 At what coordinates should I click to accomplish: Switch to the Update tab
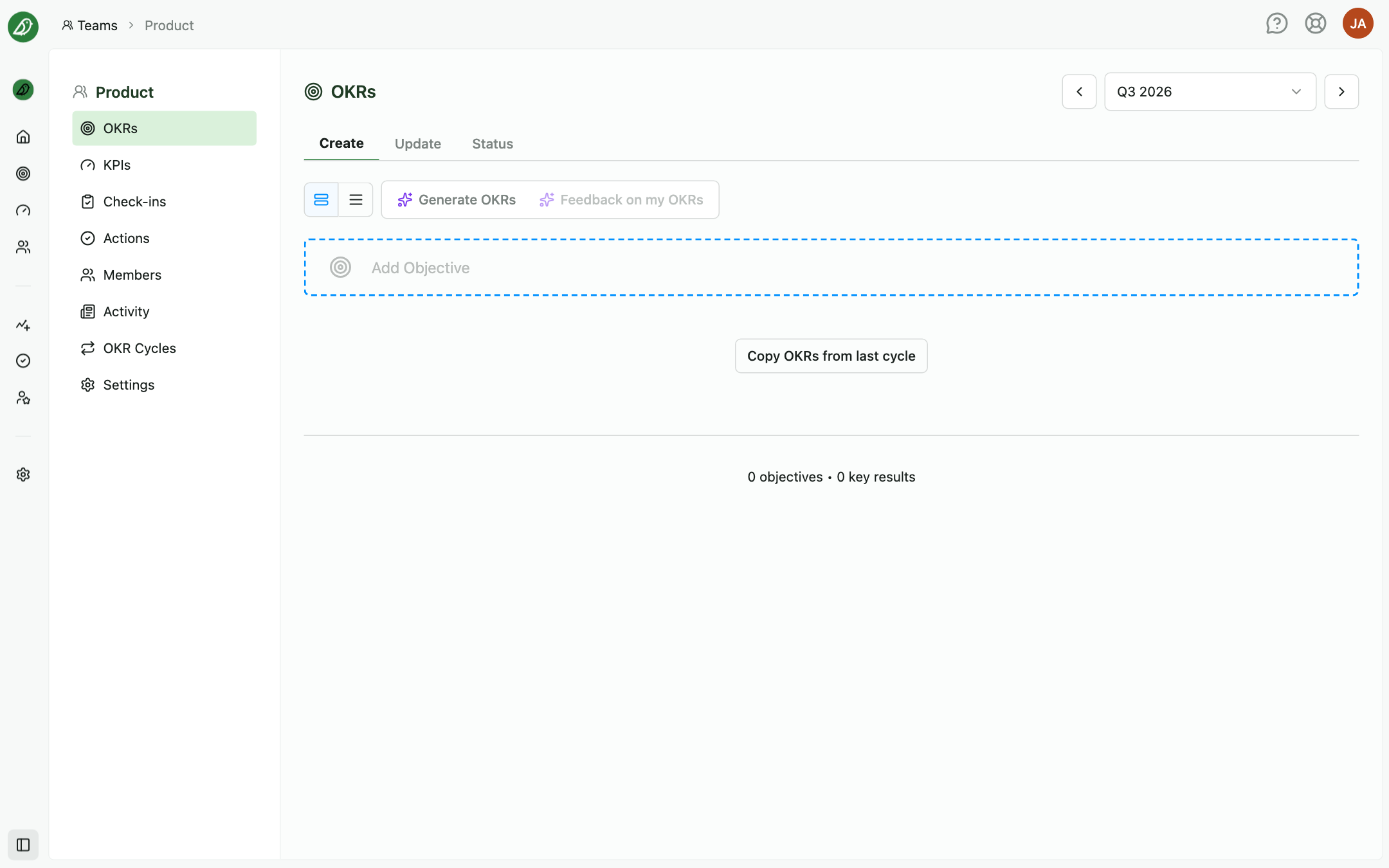coord(418,144)
